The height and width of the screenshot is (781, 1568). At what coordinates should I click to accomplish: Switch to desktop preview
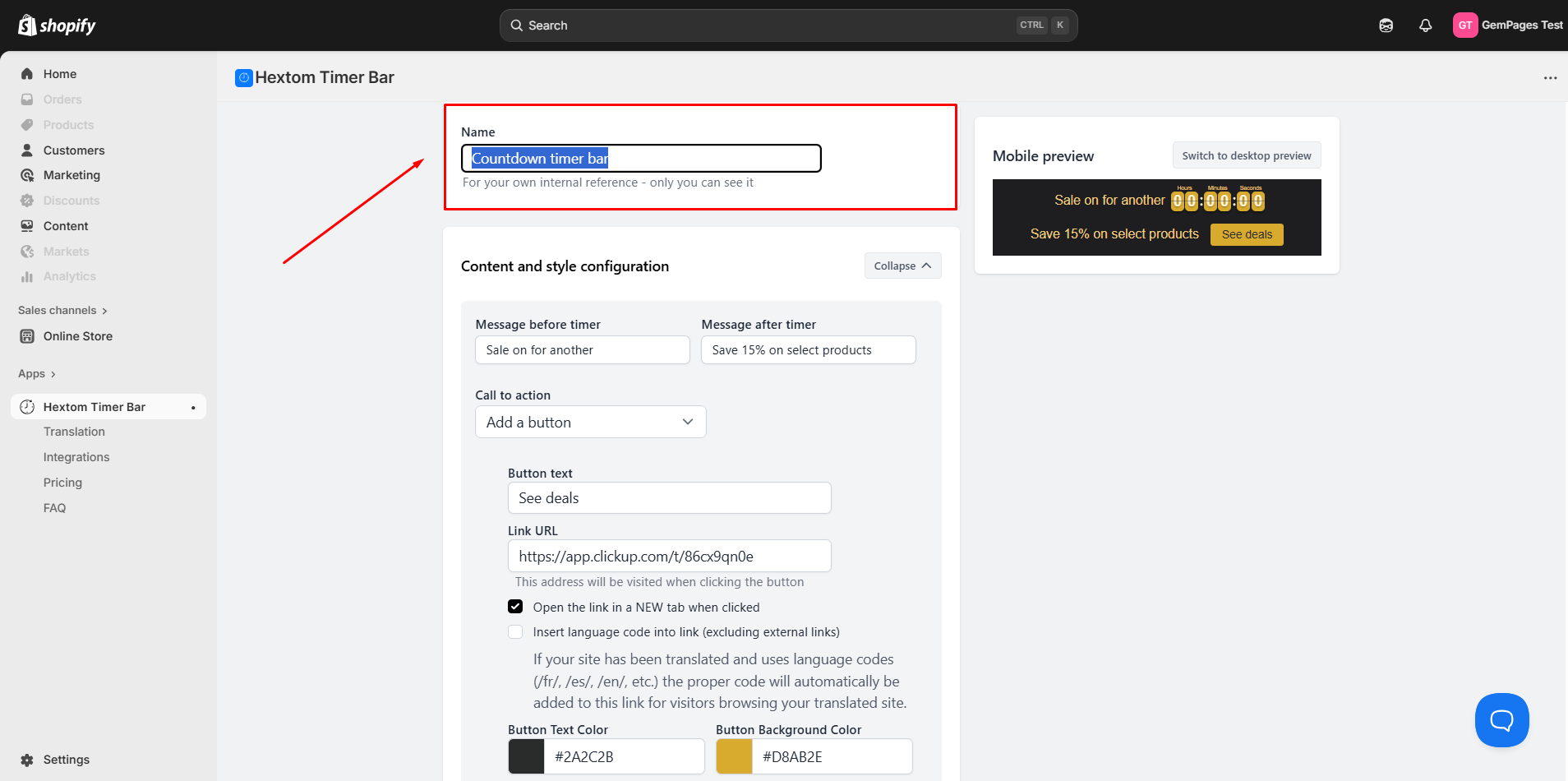click(x=1246, y=155)
